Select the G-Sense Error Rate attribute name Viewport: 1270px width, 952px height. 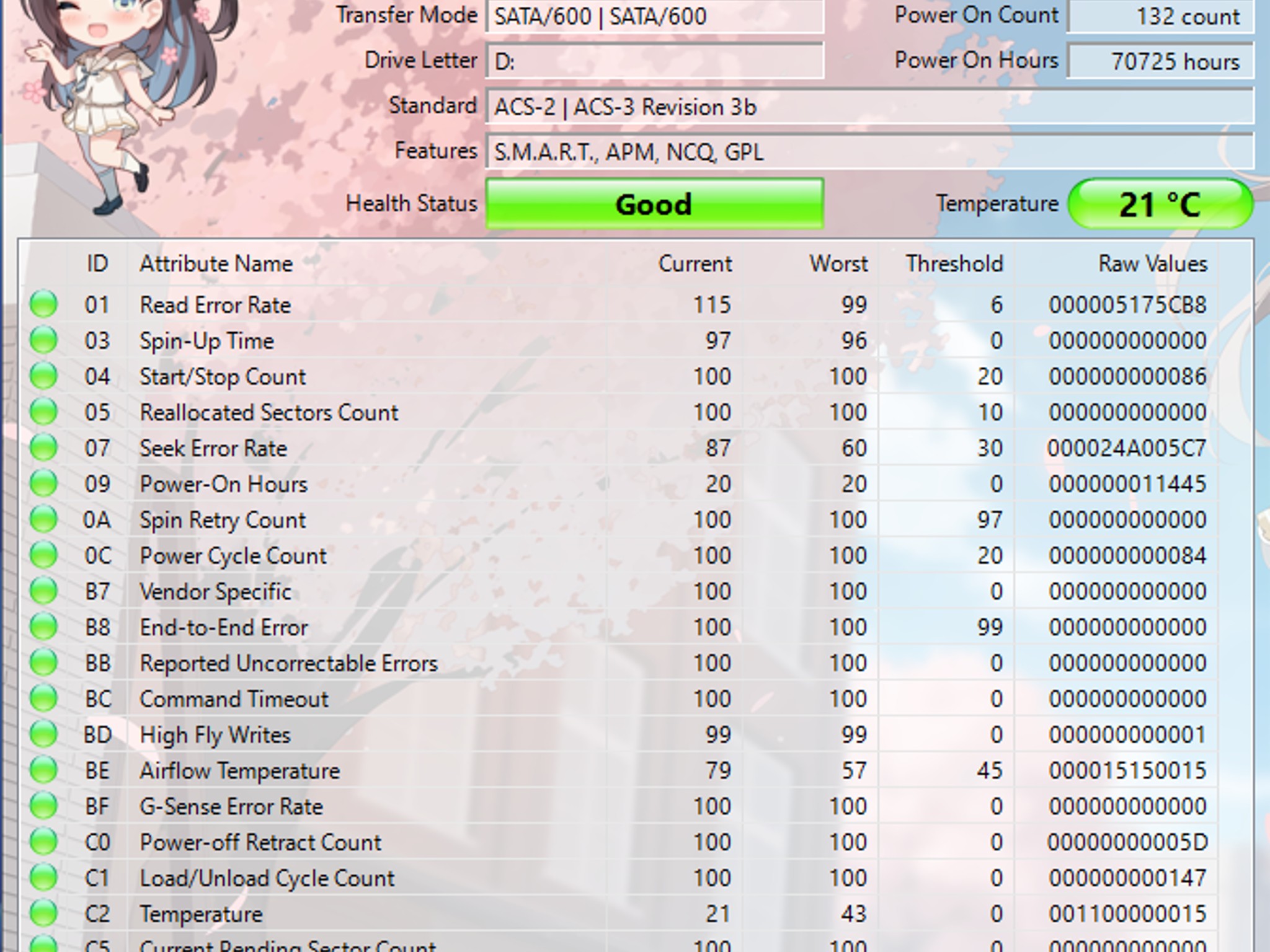231,807
